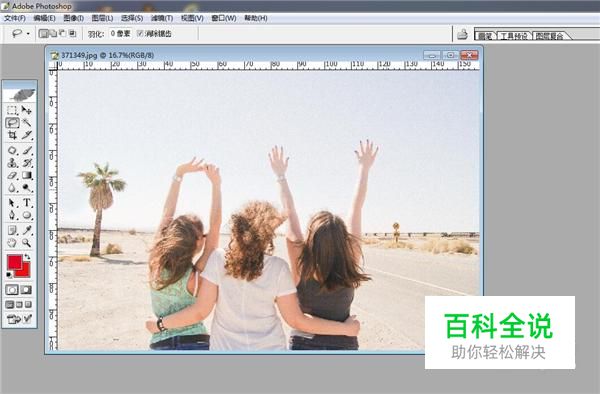The height and width of the screenshot is (394, 600).
Task: Select the Magic Wand tool
Action: 26,123
